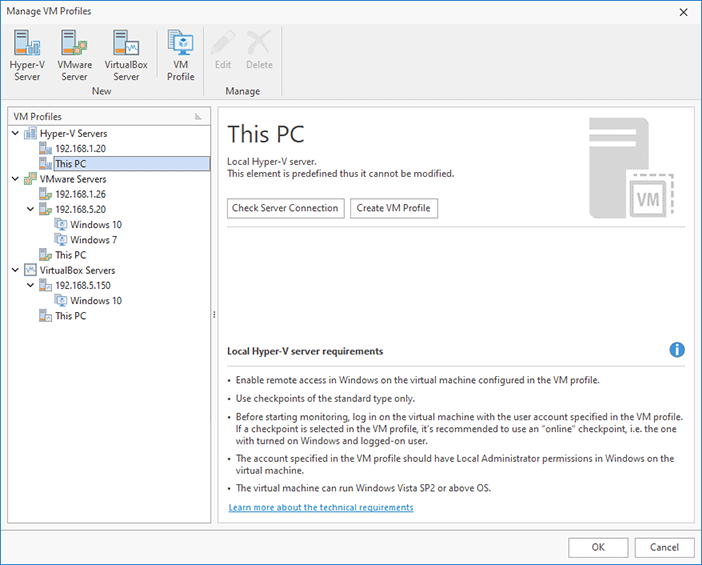Select Hyper-V server 192.168.1.20
Image resolution: width=702 pixels, height=565 pixels.
[81, 149]
